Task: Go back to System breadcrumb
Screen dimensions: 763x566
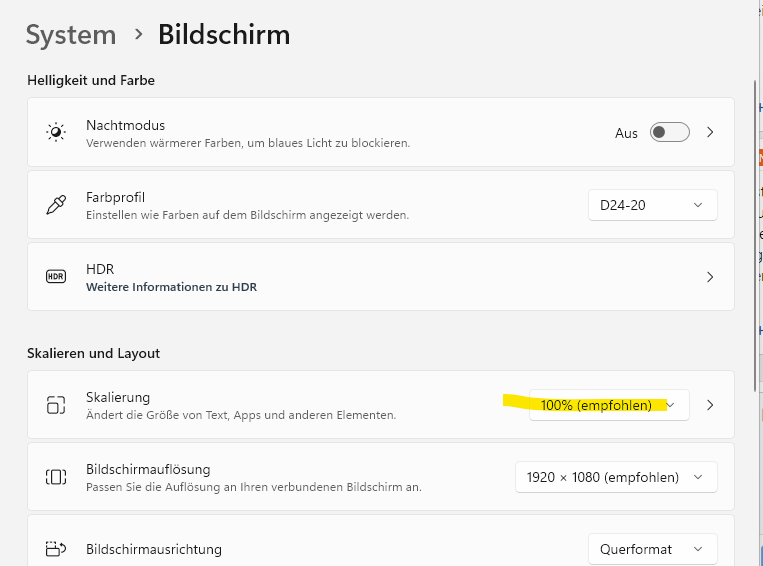Action: tap(71, 35)
